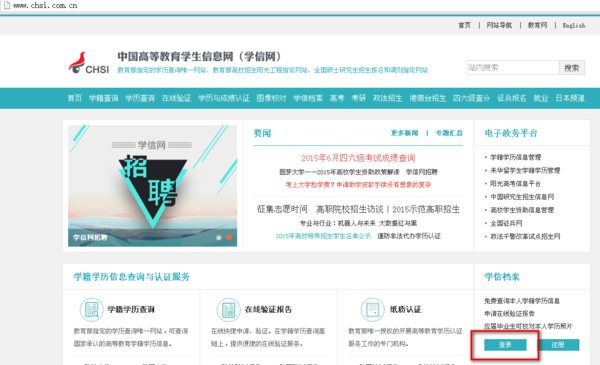This screenshot has width=600, height=365.
Task: Click the 学信网招聘 news link
Action: [422, 172]
